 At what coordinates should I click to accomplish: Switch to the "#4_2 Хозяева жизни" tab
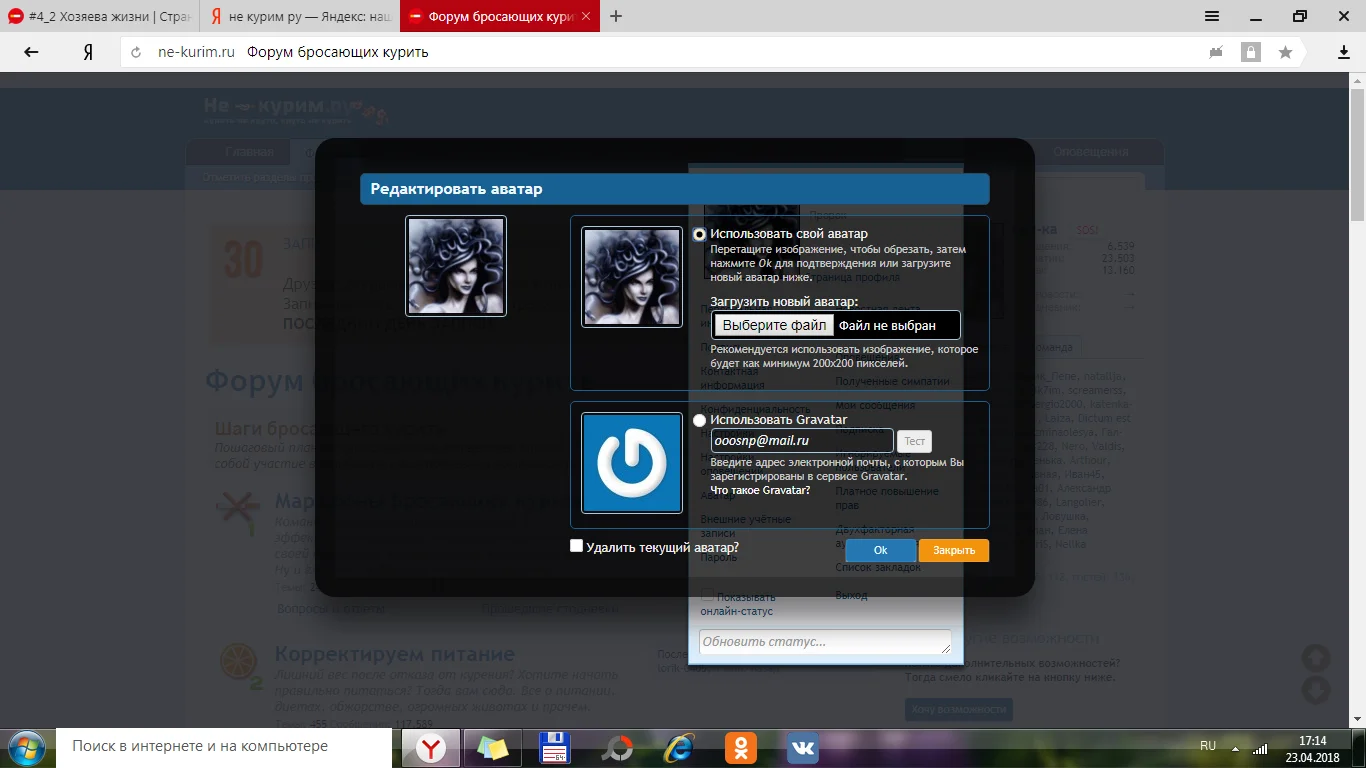point(99,17)
